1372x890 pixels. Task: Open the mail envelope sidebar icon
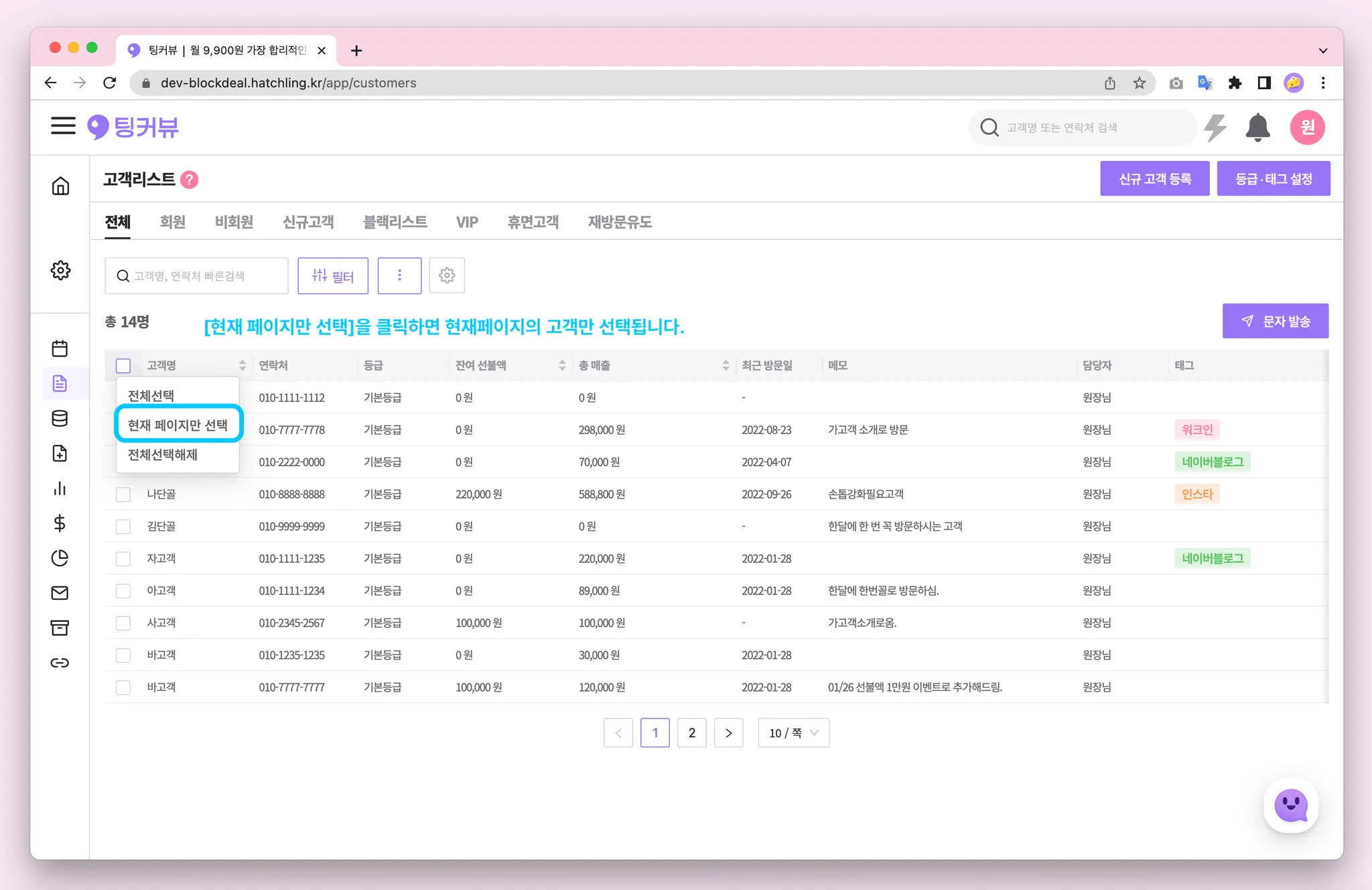[x=60, y=592]
